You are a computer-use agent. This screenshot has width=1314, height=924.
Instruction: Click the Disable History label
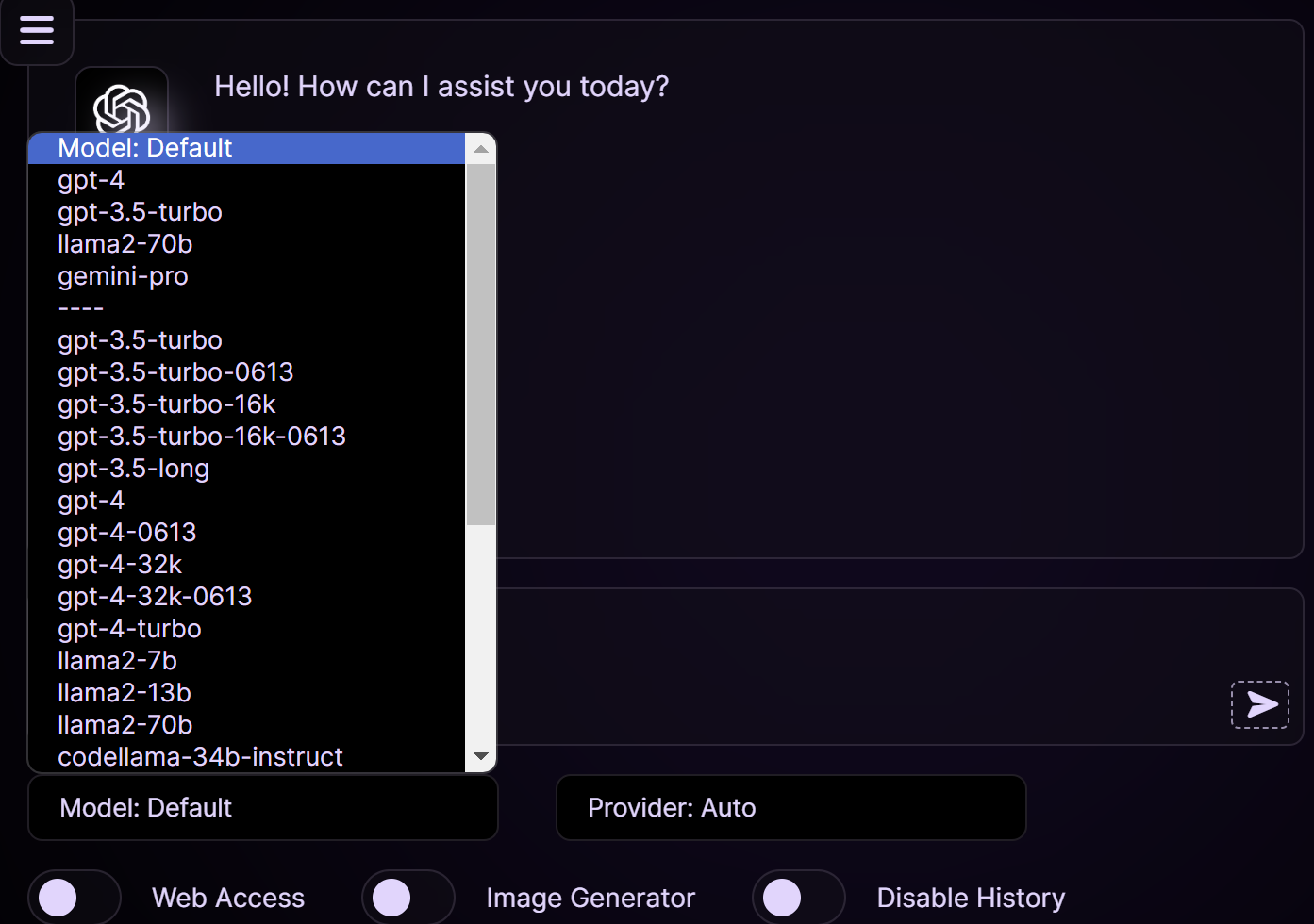(x=971, y=898)
